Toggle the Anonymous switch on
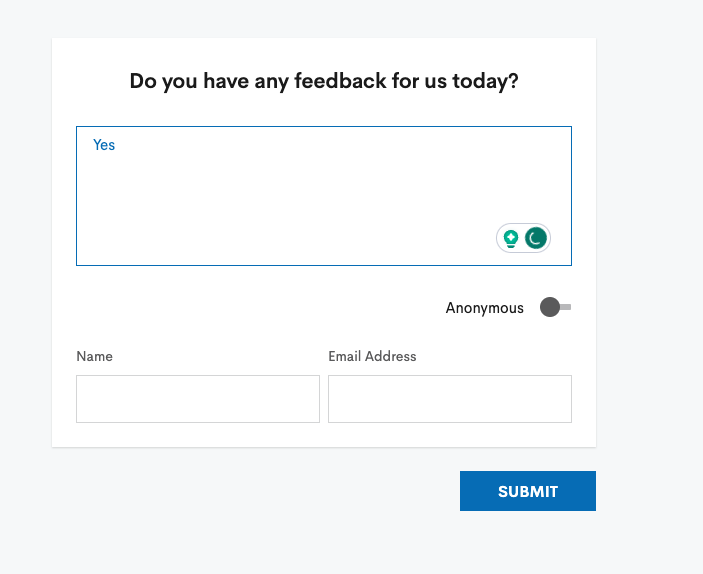Image resolution: width=703 pixels, height=574 pixels. tap(555, 307)
